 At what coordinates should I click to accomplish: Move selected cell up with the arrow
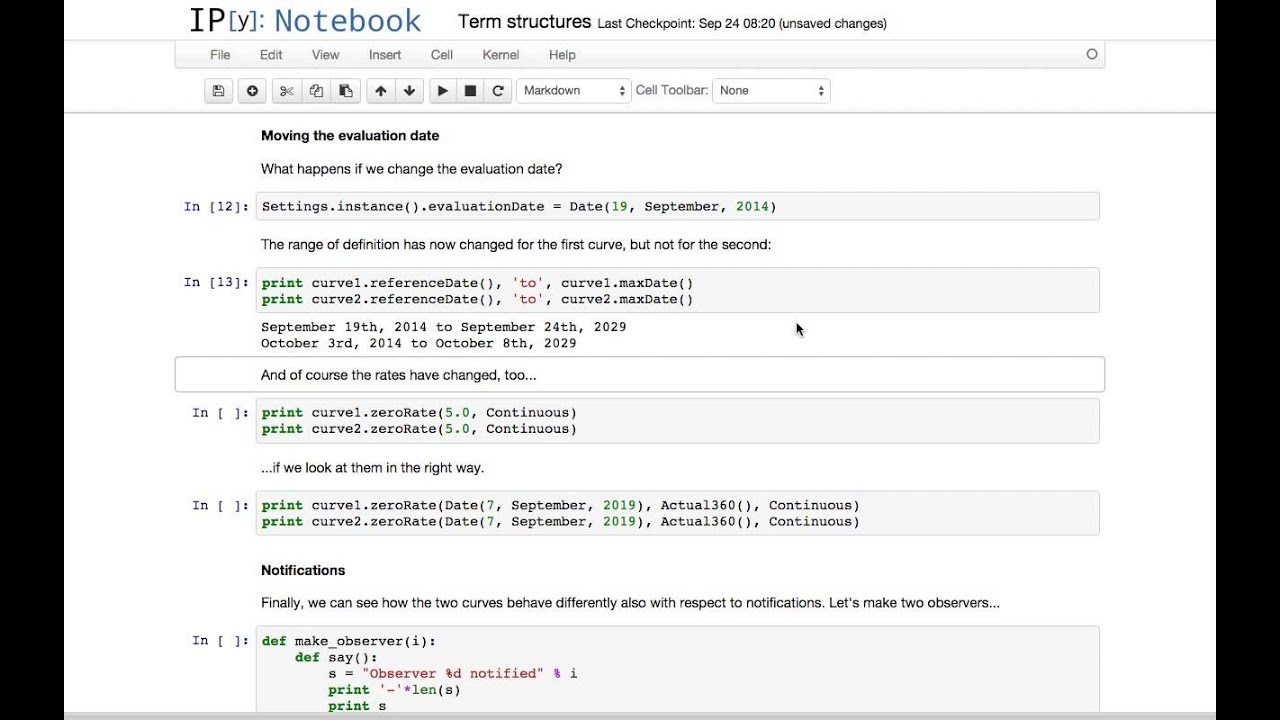[380, 91]
